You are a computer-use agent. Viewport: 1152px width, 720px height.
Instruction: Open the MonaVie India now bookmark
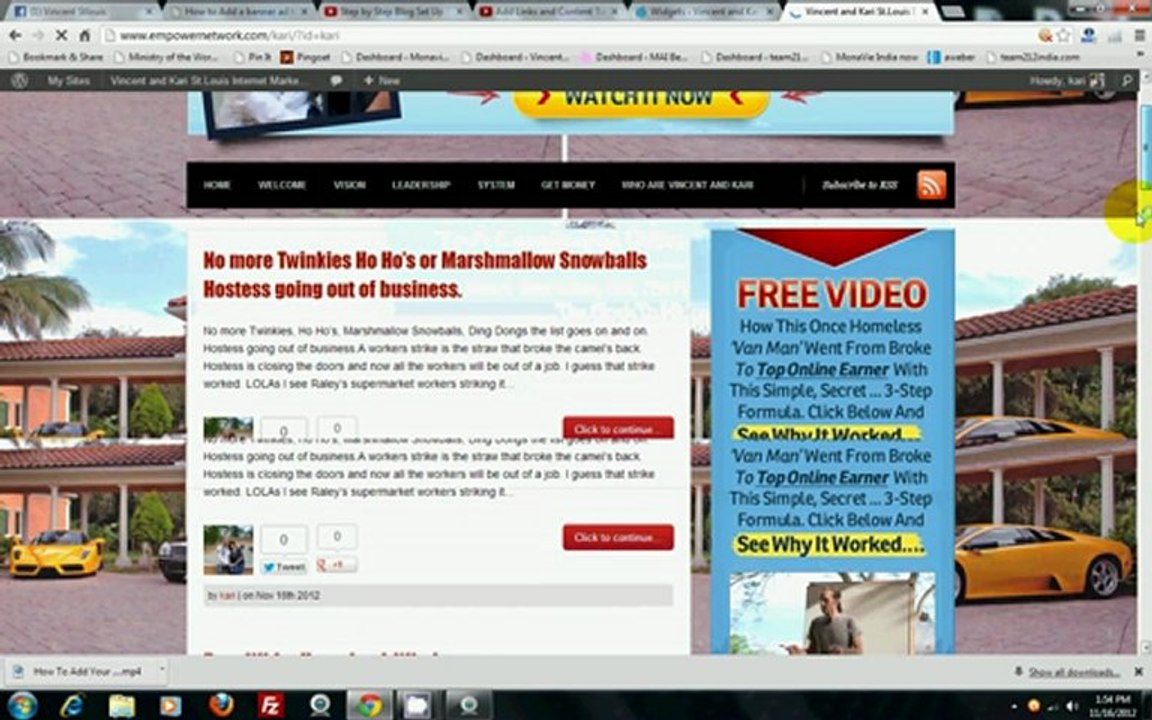(869, 57)
